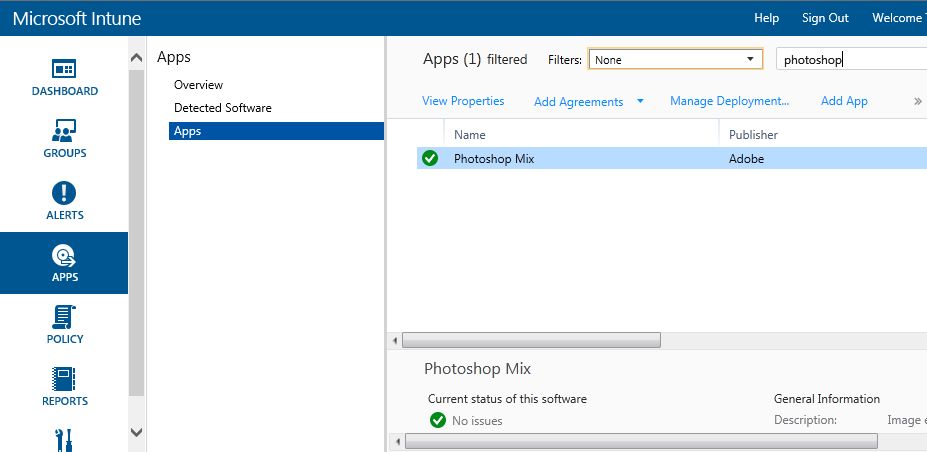927x452 pixels.
Task: Click the View Properties link
Action: [463, 101]
